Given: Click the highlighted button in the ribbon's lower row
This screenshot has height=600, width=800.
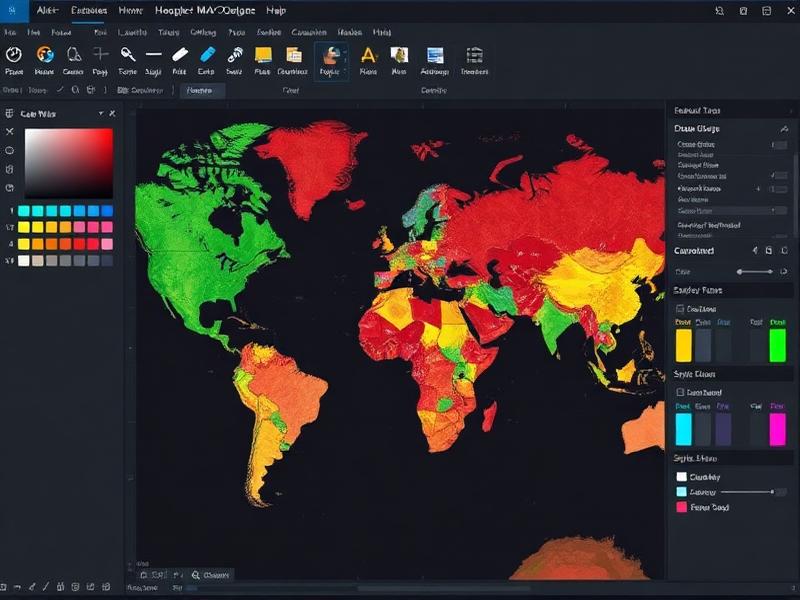Looking at the screenshot, I should [202, 90].
